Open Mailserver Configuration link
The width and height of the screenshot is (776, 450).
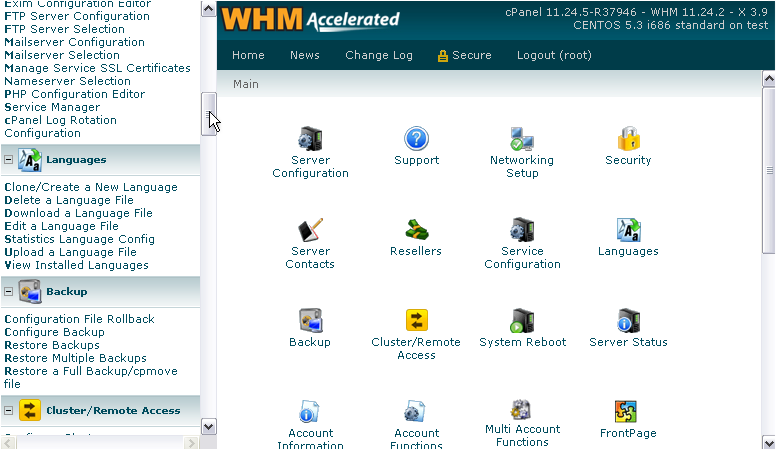point(74,42)
